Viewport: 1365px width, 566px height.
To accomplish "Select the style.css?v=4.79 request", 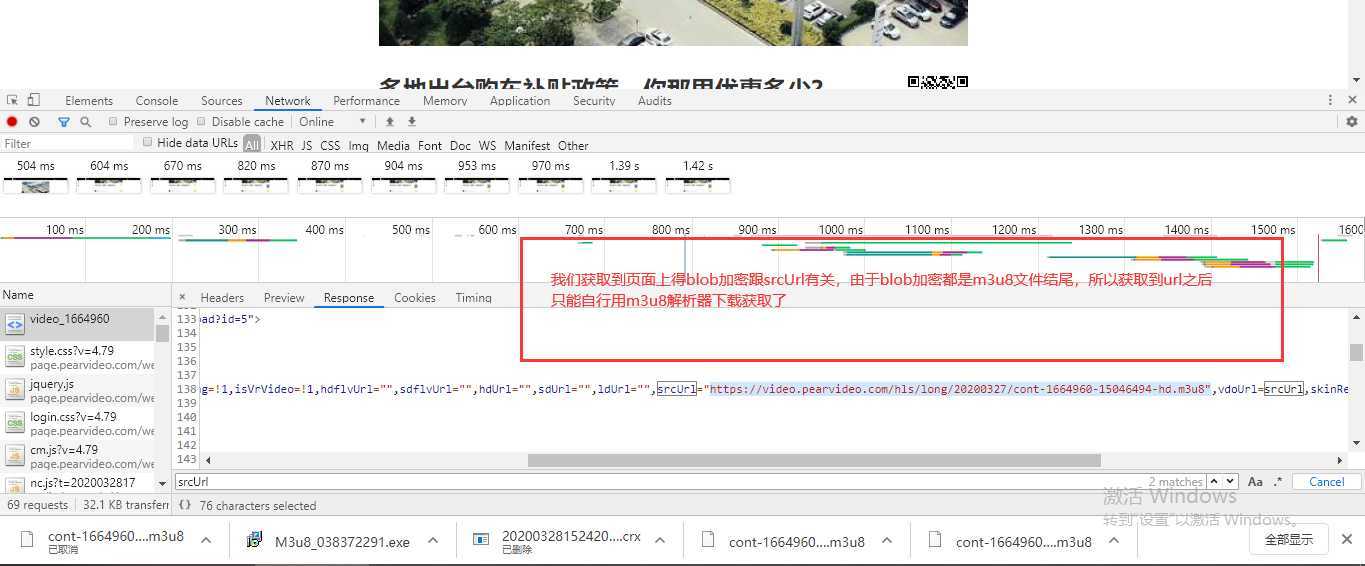I will coord(78,357).
